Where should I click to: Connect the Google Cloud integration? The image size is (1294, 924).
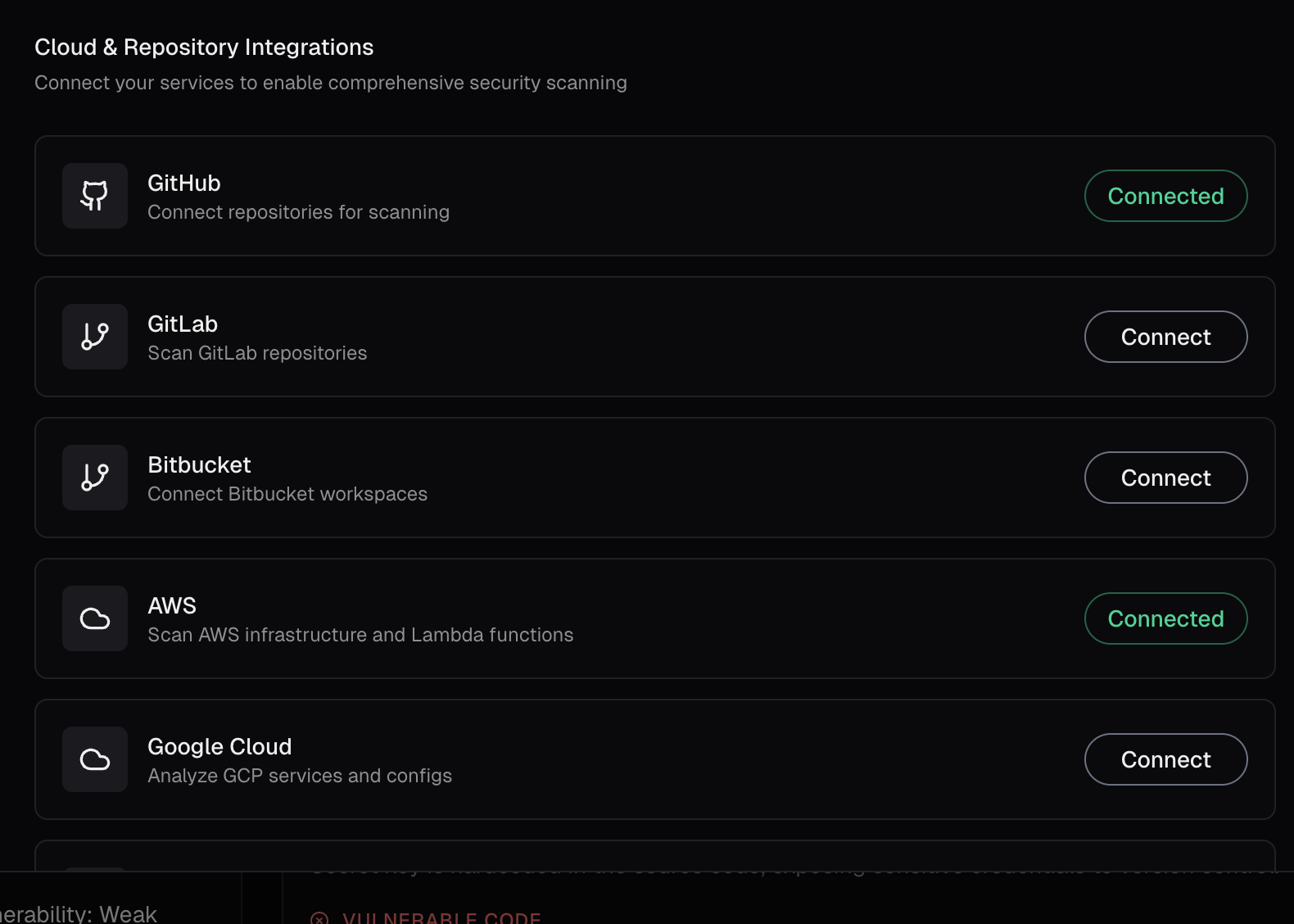(1165, 759)
